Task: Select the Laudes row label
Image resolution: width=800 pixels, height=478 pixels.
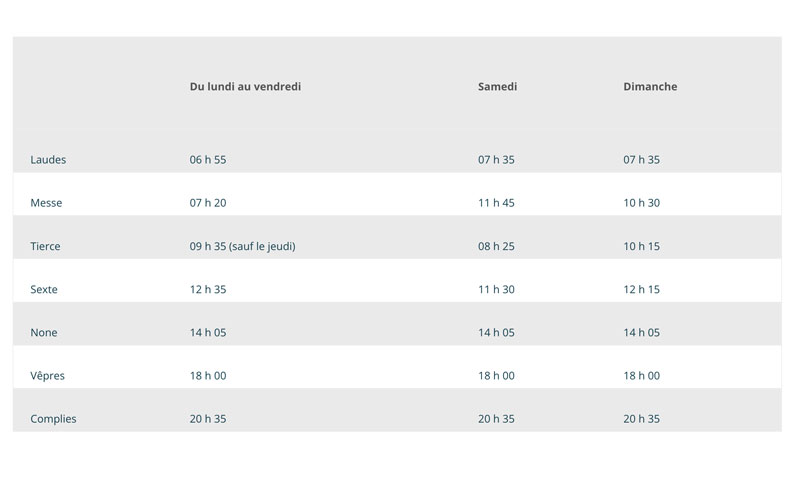Action: pos(48,160)
